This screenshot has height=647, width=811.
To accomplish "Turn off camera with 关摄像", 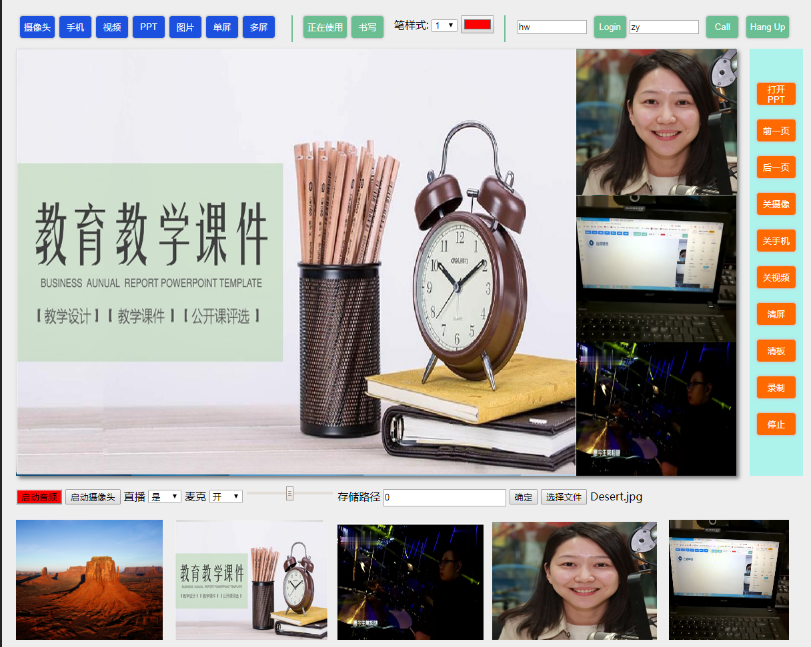I will point(776,204).
